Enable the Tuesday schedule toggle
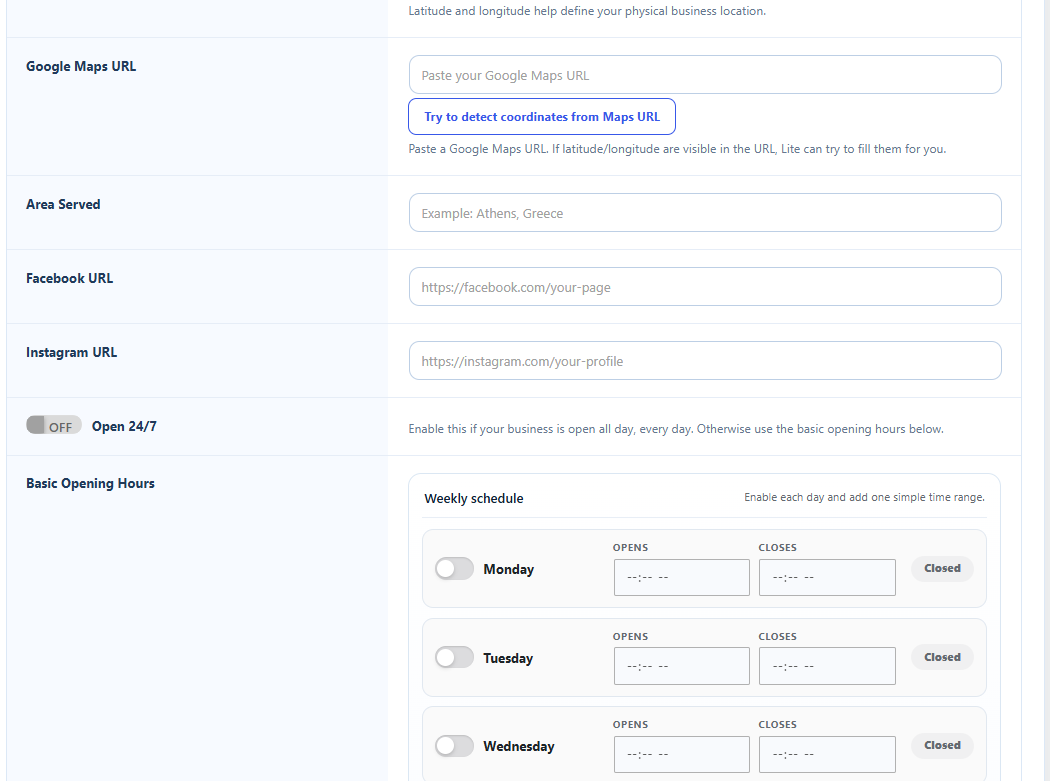The height and width of the screenshot is (781, 1050). point(454,657)
